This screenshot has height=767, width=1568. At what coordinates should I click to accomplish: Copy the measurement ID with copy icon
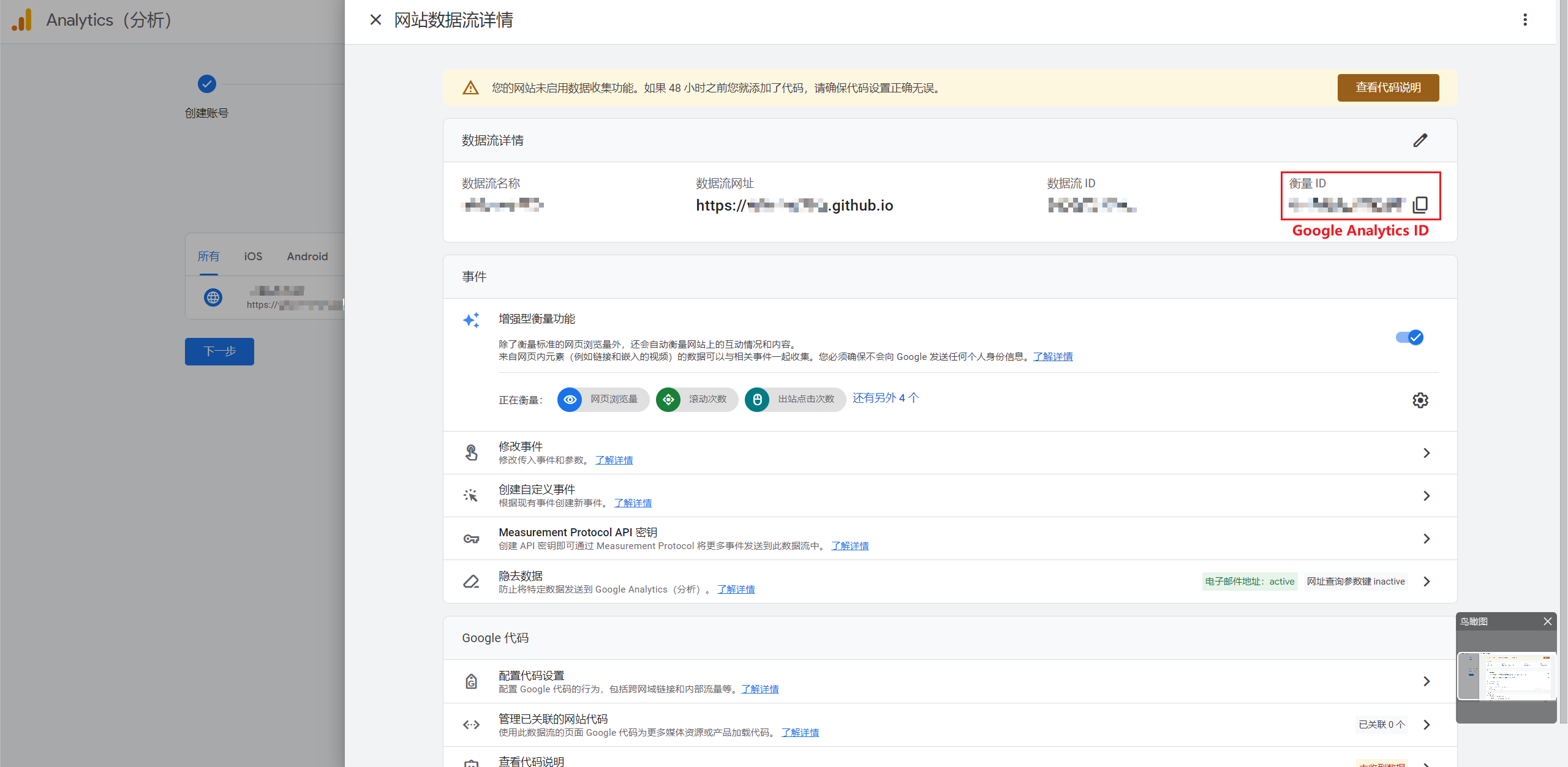click(1420, 204)
